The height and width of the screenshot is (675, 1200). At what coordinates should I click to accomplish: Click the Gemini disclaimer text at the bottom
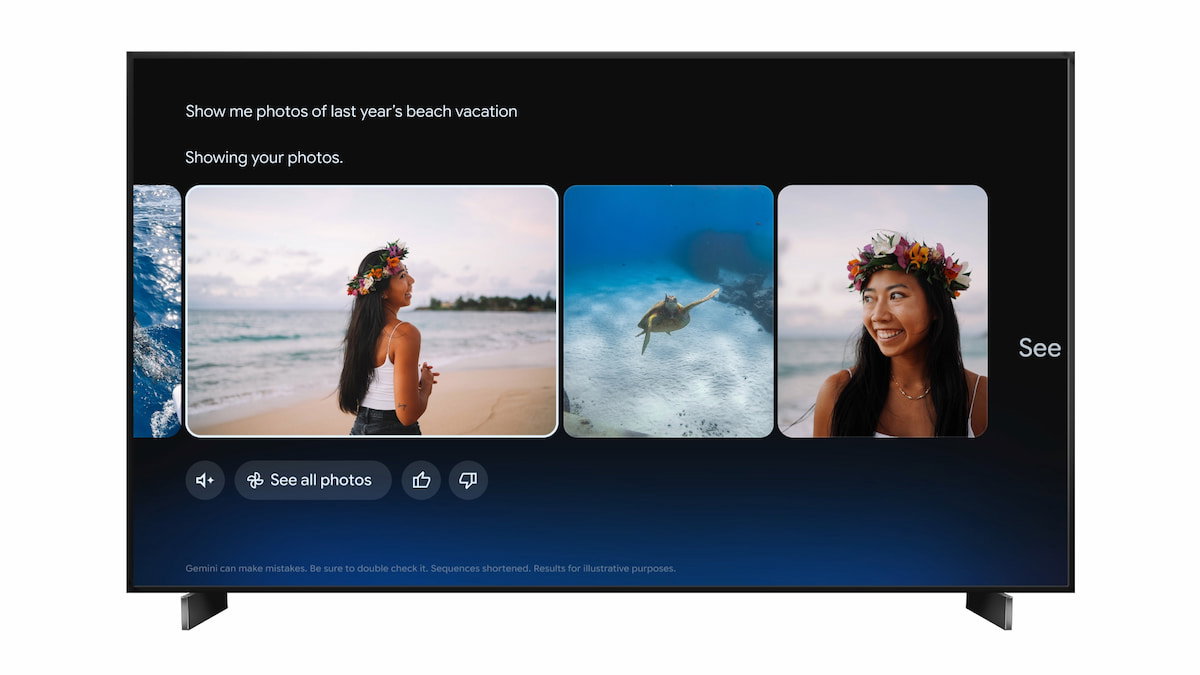pyautogui.click(x=430, y=567)
